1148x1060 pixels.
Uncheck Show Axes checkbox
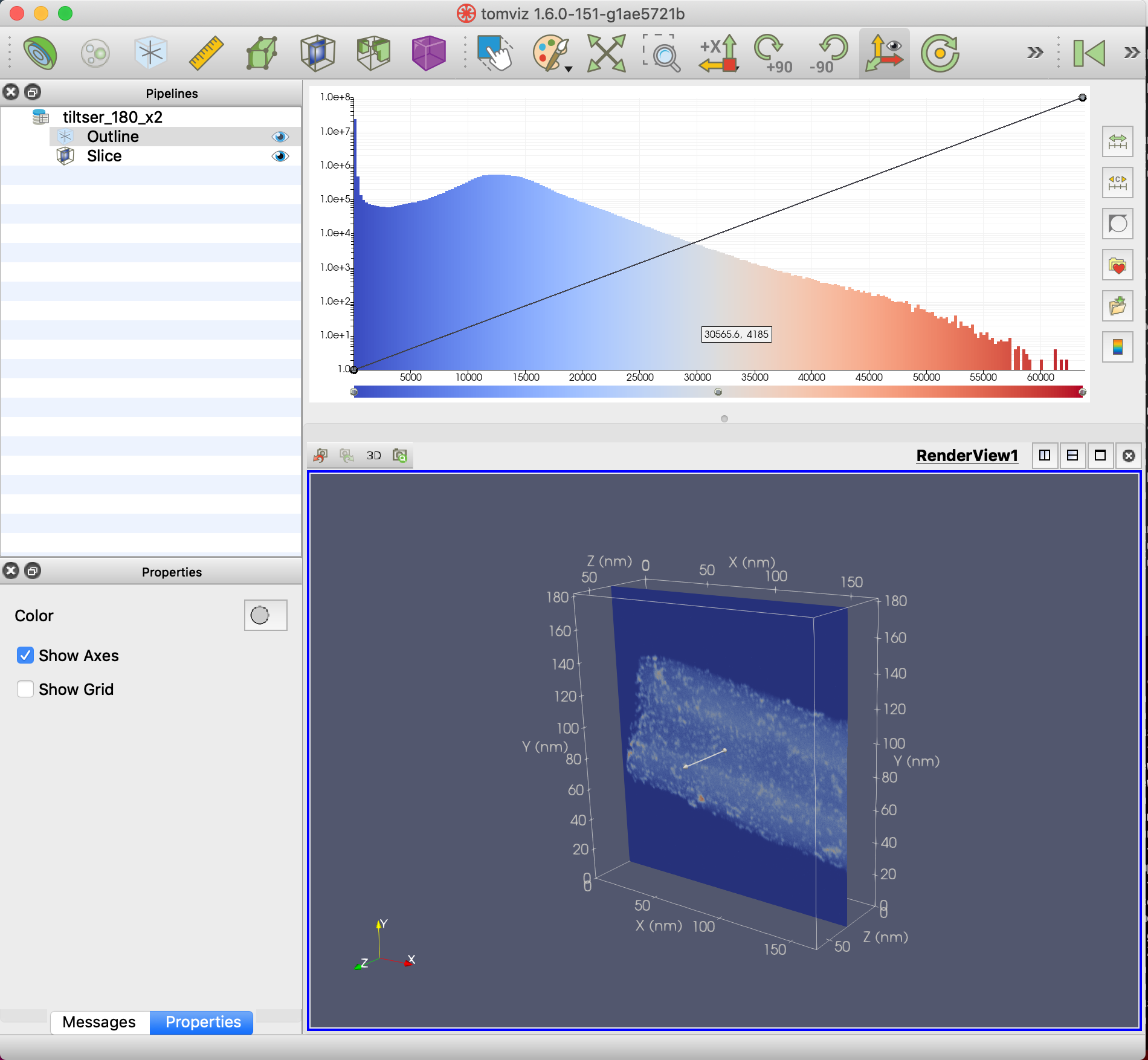pos(25,655)
